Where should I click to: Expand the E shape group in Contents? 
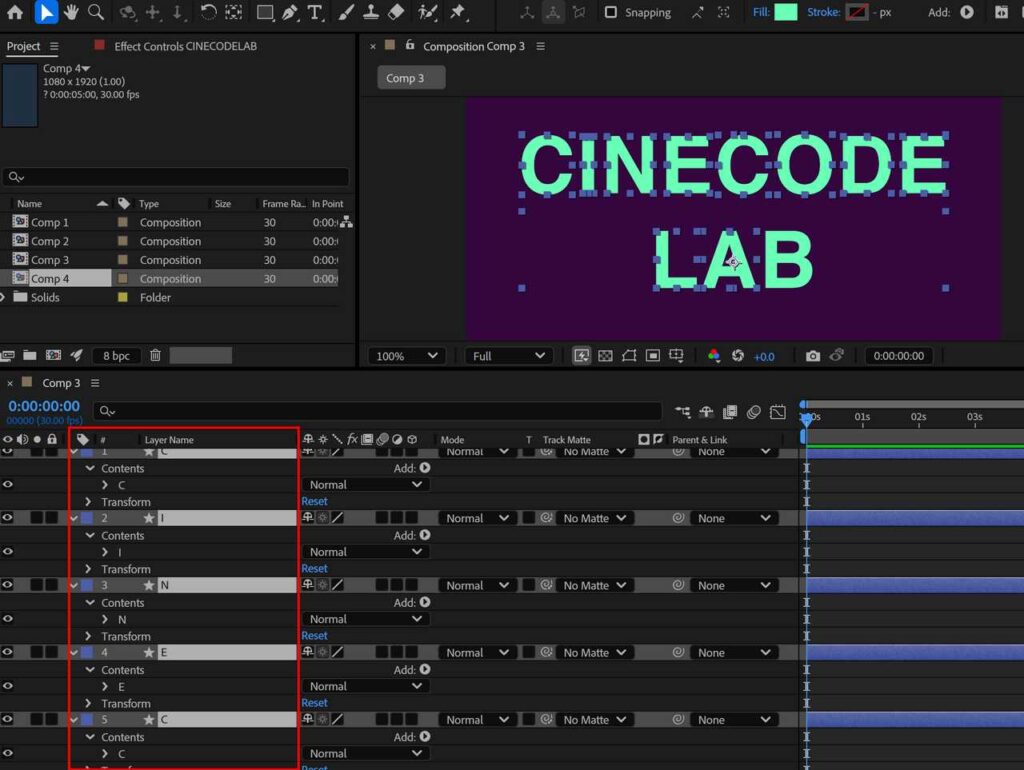104,686
